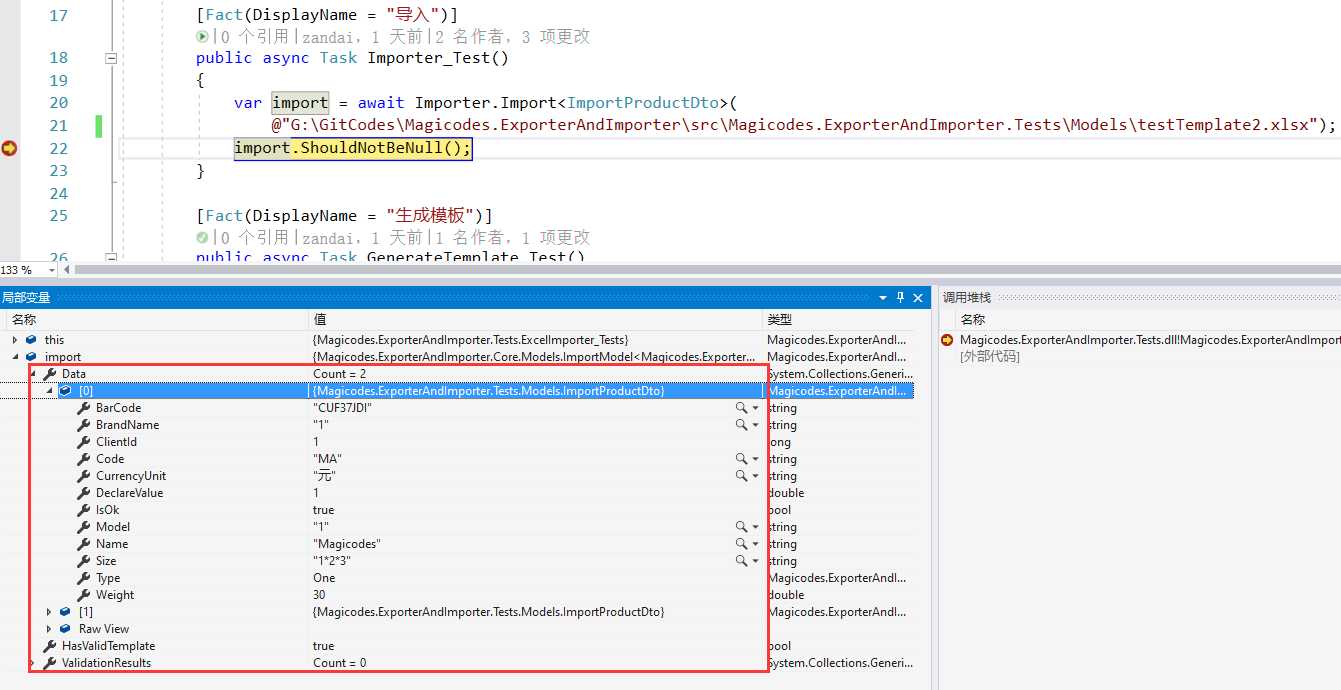Open the text visualizer magnifier for Name
Screen dimensions: 1341x690
[741, 544]
